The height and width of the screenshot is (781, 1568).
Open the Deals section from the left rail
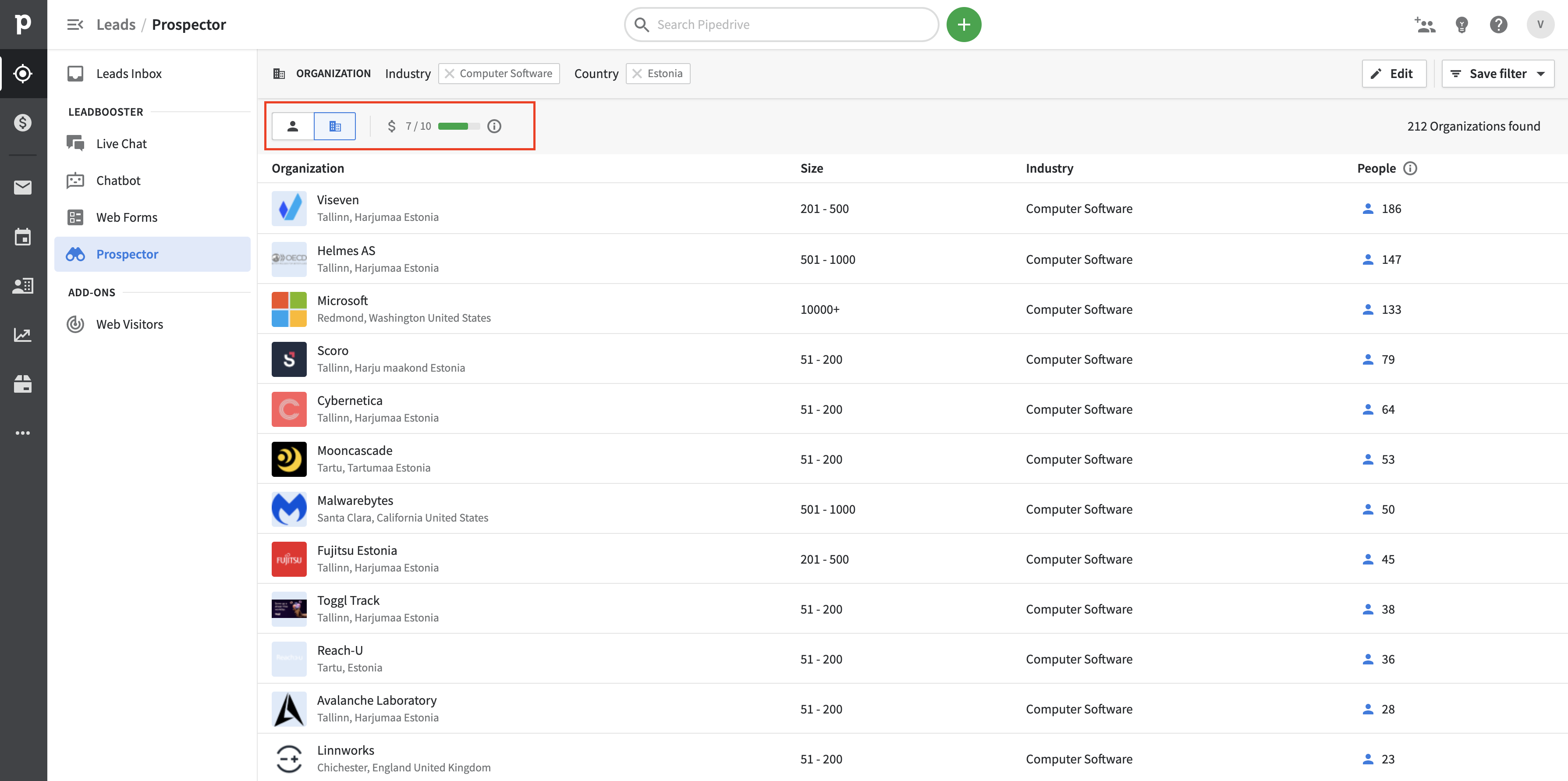pos(23,122)
